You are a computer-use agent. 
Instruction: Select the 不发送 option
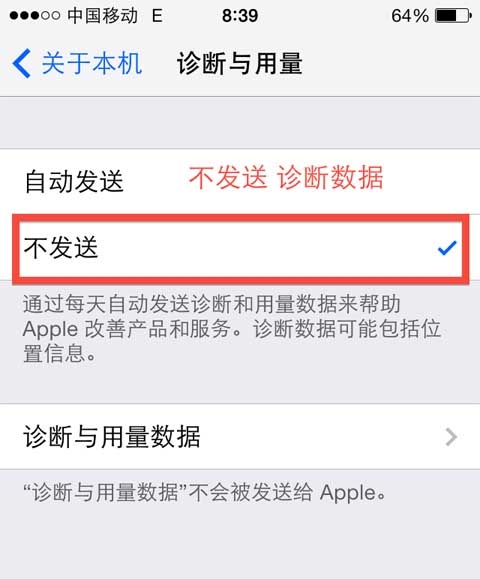[240, 248]
